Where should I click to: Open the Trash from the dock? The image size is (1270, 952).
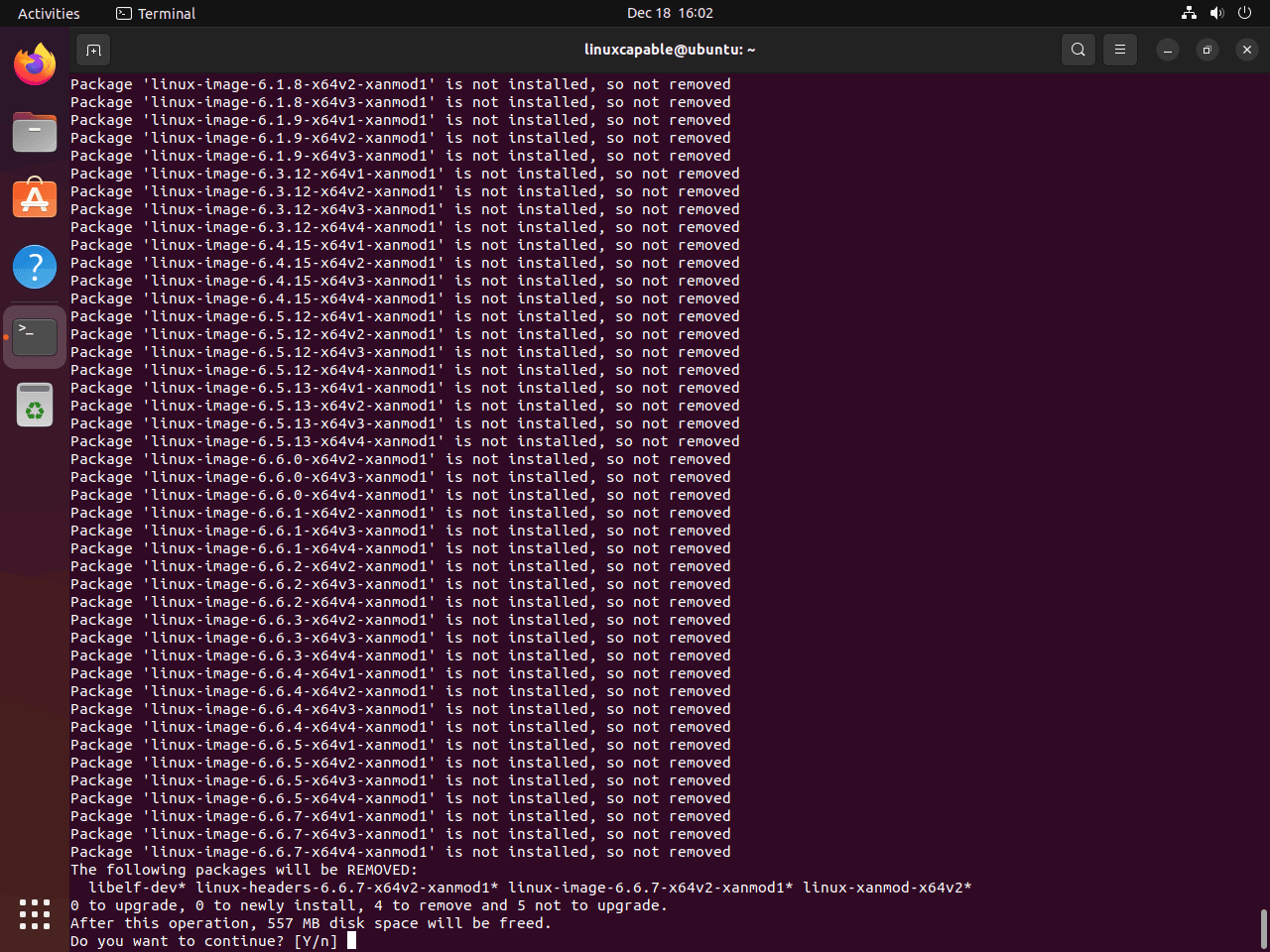click(35, 405)
